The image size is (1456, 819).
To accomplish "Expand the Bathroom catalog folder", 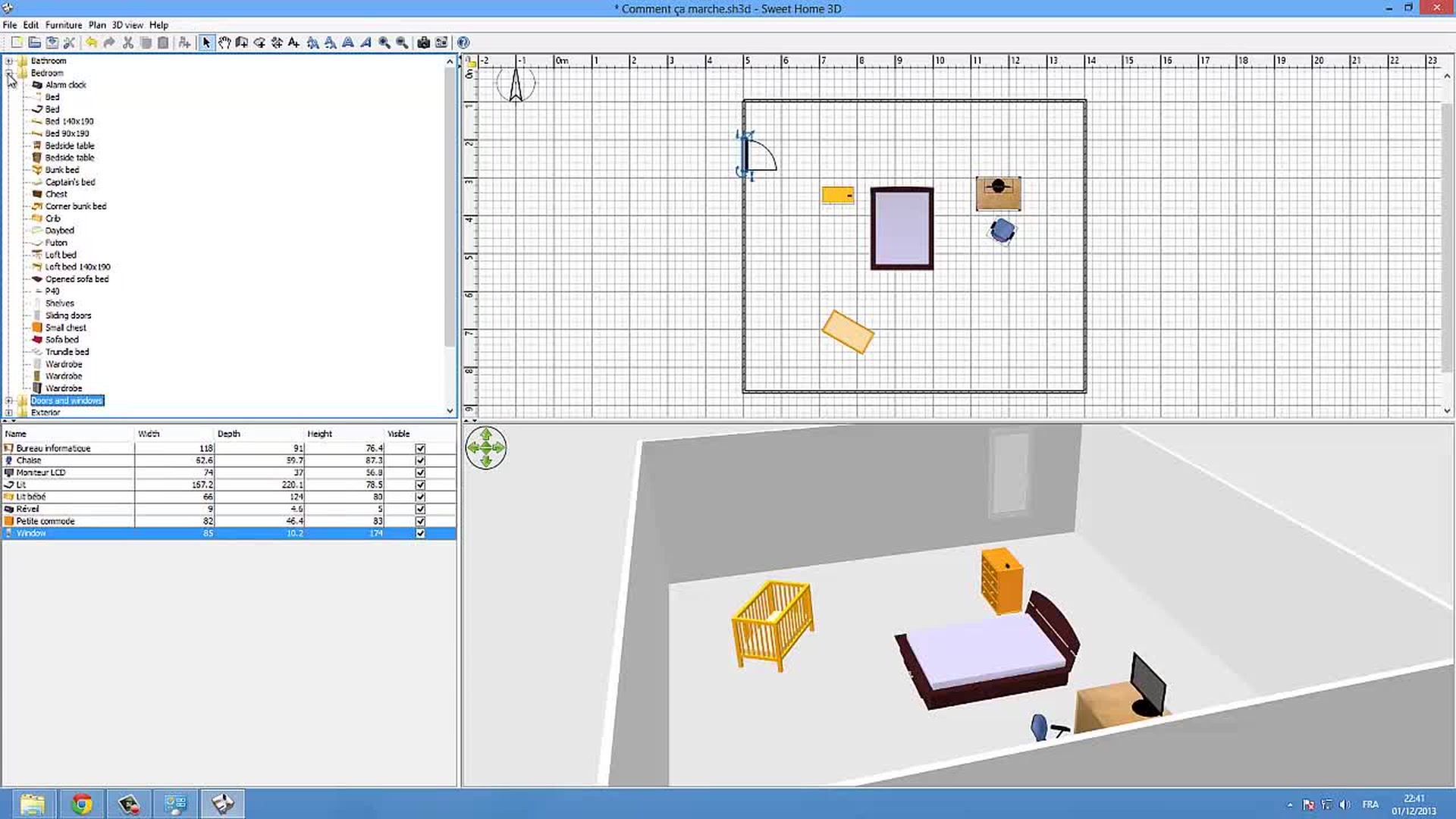I will pyautogui.click(x=9, y=61).
